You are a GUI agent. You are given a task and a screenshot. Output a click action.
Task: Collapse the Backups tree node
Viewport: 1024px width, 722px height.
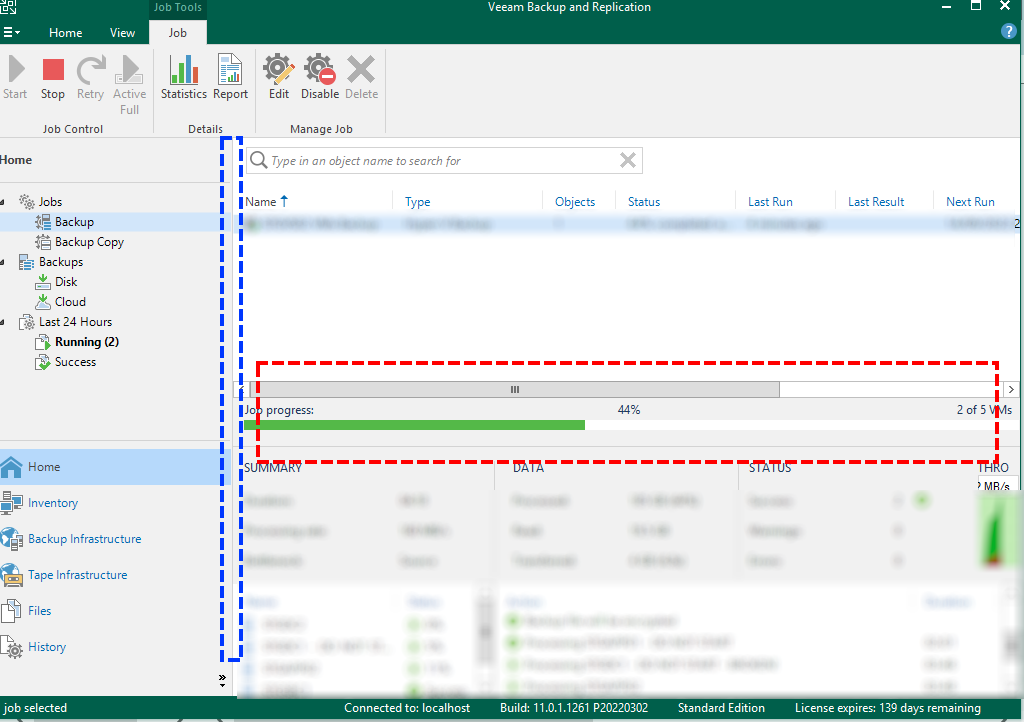tap(3, 262)
